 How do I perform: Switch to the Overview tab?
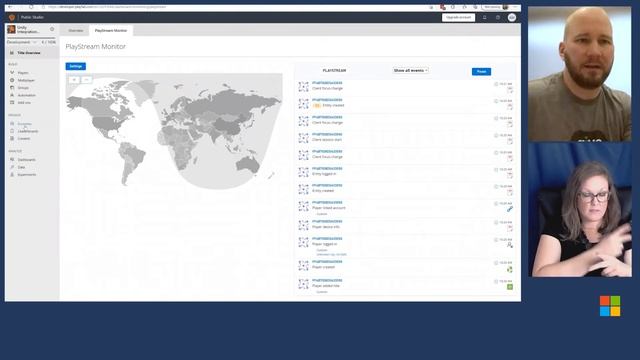[76, 31]
